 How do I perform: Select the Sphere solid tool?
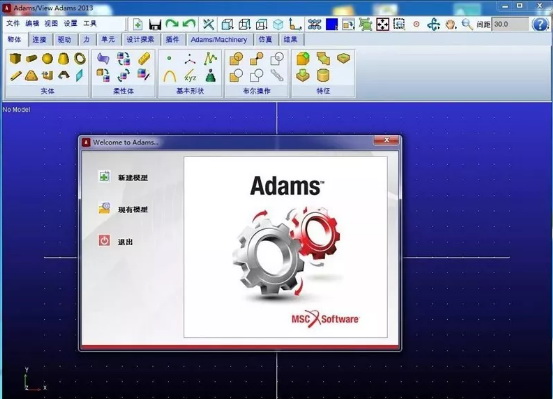click(47, 58)
